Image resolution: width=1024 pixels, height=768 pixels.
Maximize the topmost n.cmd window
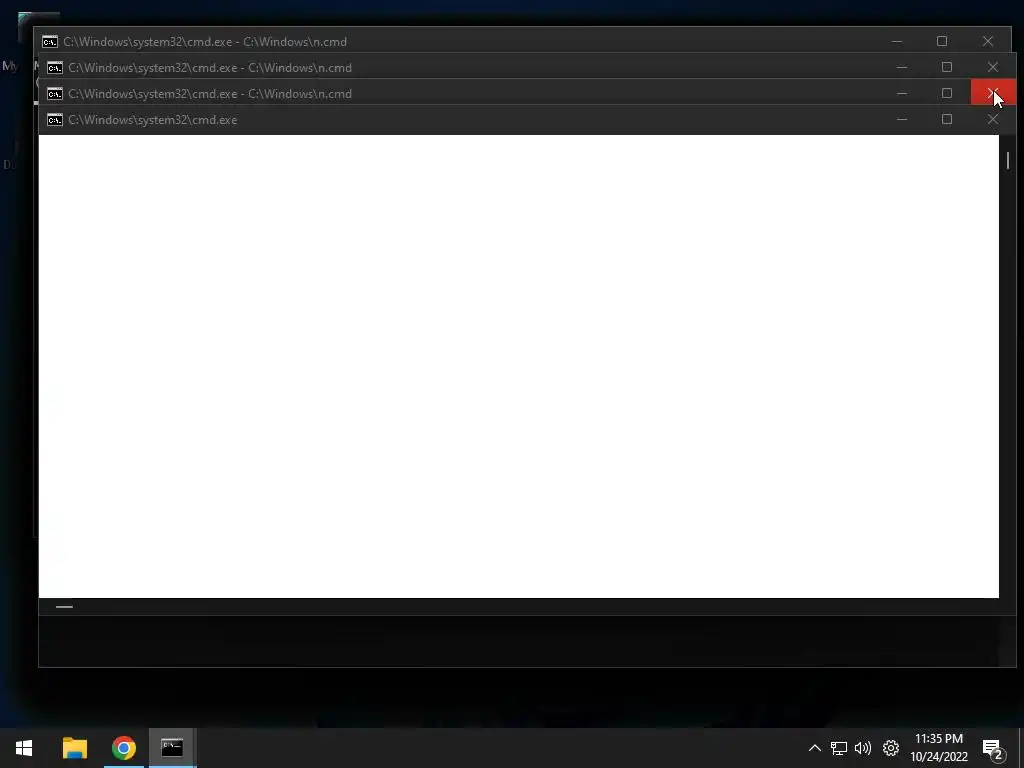pyautogui.click(x=942, y=41)
